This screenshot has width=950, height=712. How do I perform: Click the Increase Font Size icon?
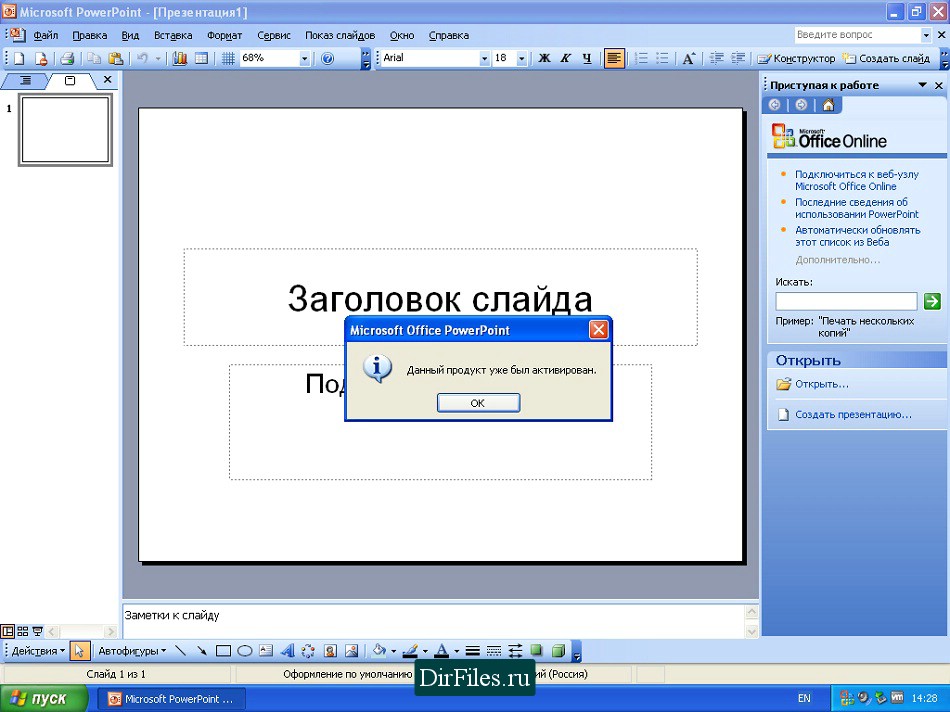(x=688, y=59)
